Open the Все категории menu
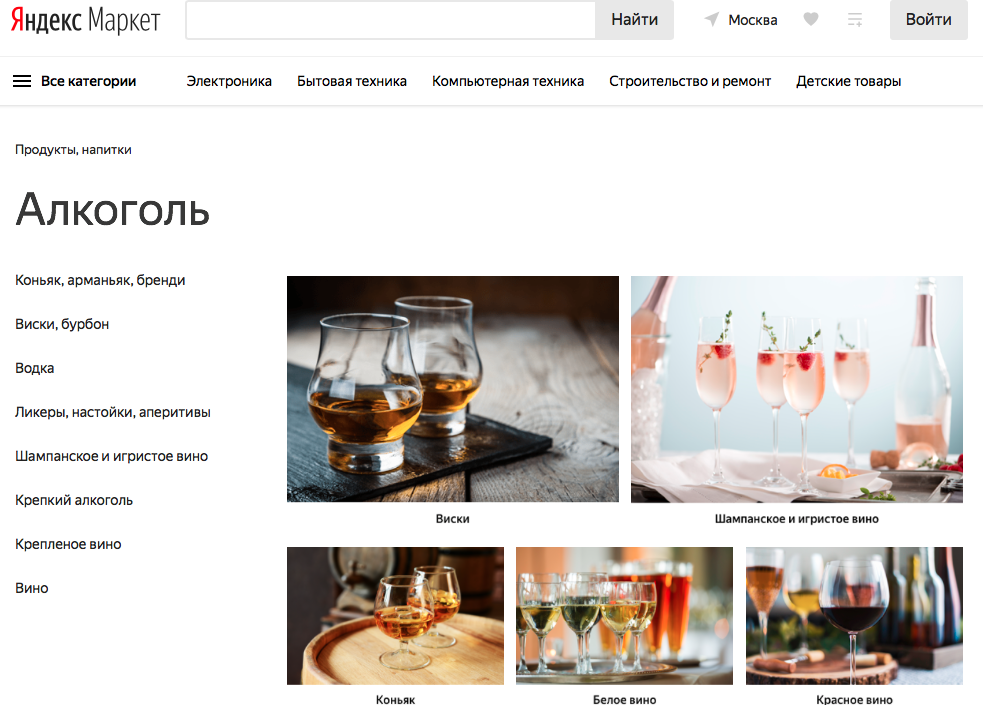983x705 pixels. coord(88,81)
